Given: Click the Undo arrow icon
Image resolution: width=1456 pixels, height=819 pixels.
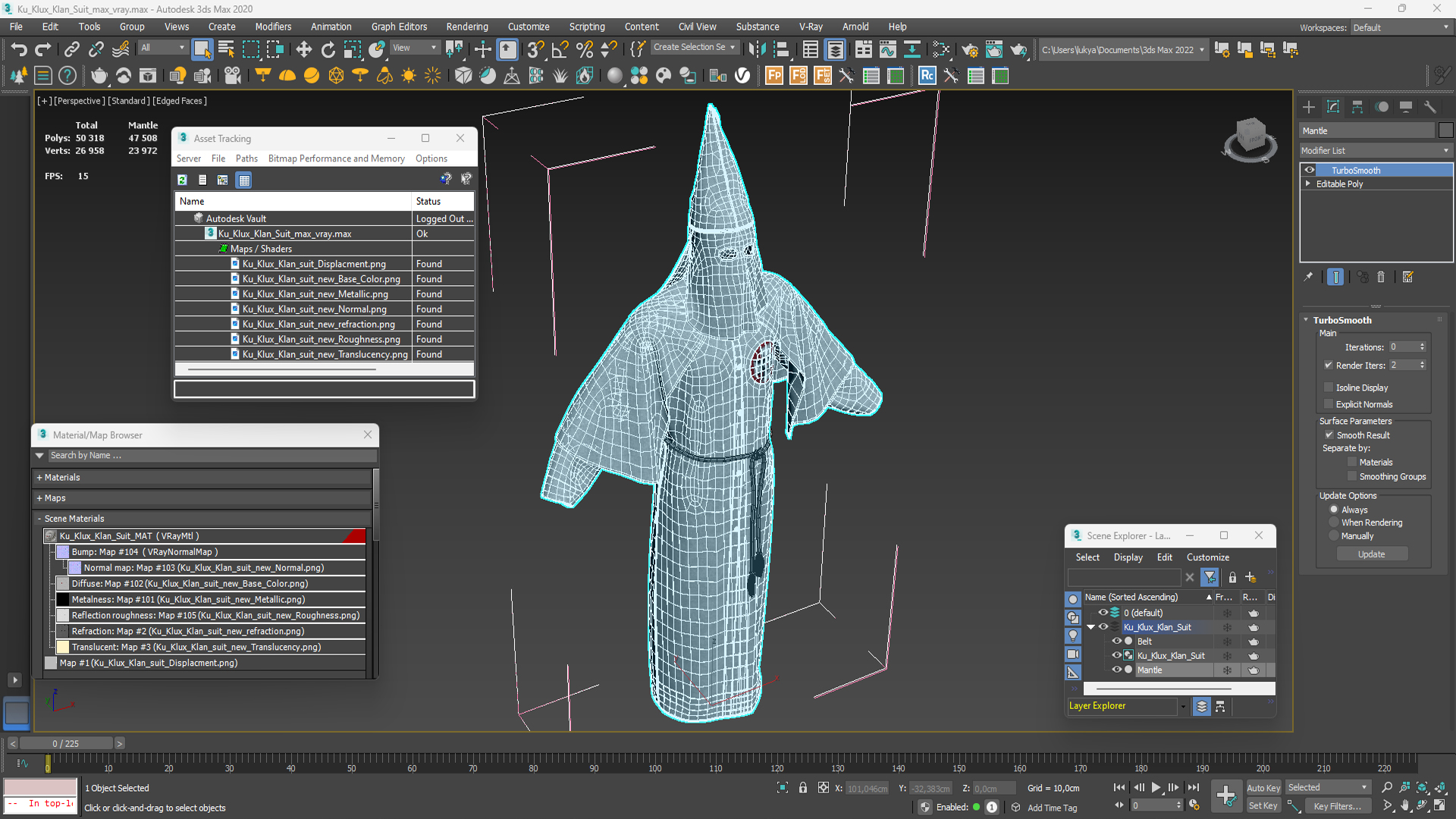Looking at the screenshot, I should click(x=19, y=50).
